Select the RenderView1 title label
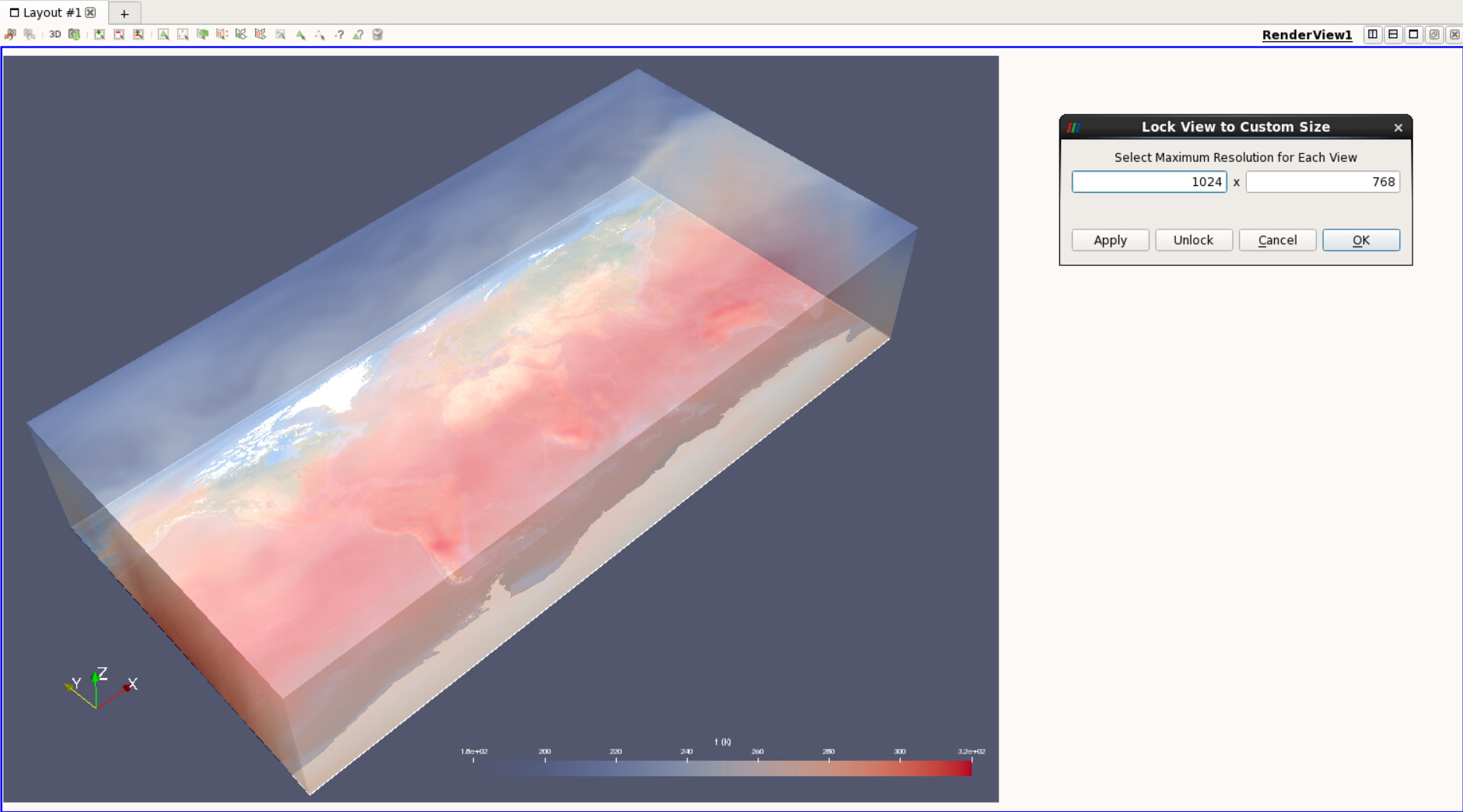Image resolution: width=1463 pixels, height=812 pixels. tap(1307, 35)
